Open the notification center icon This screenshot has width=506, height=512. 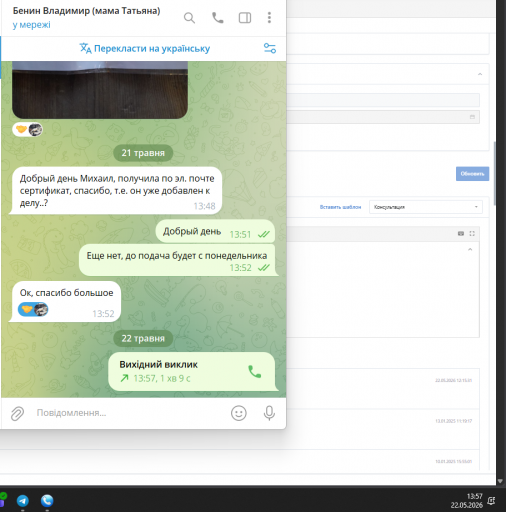tap(492, 501)
